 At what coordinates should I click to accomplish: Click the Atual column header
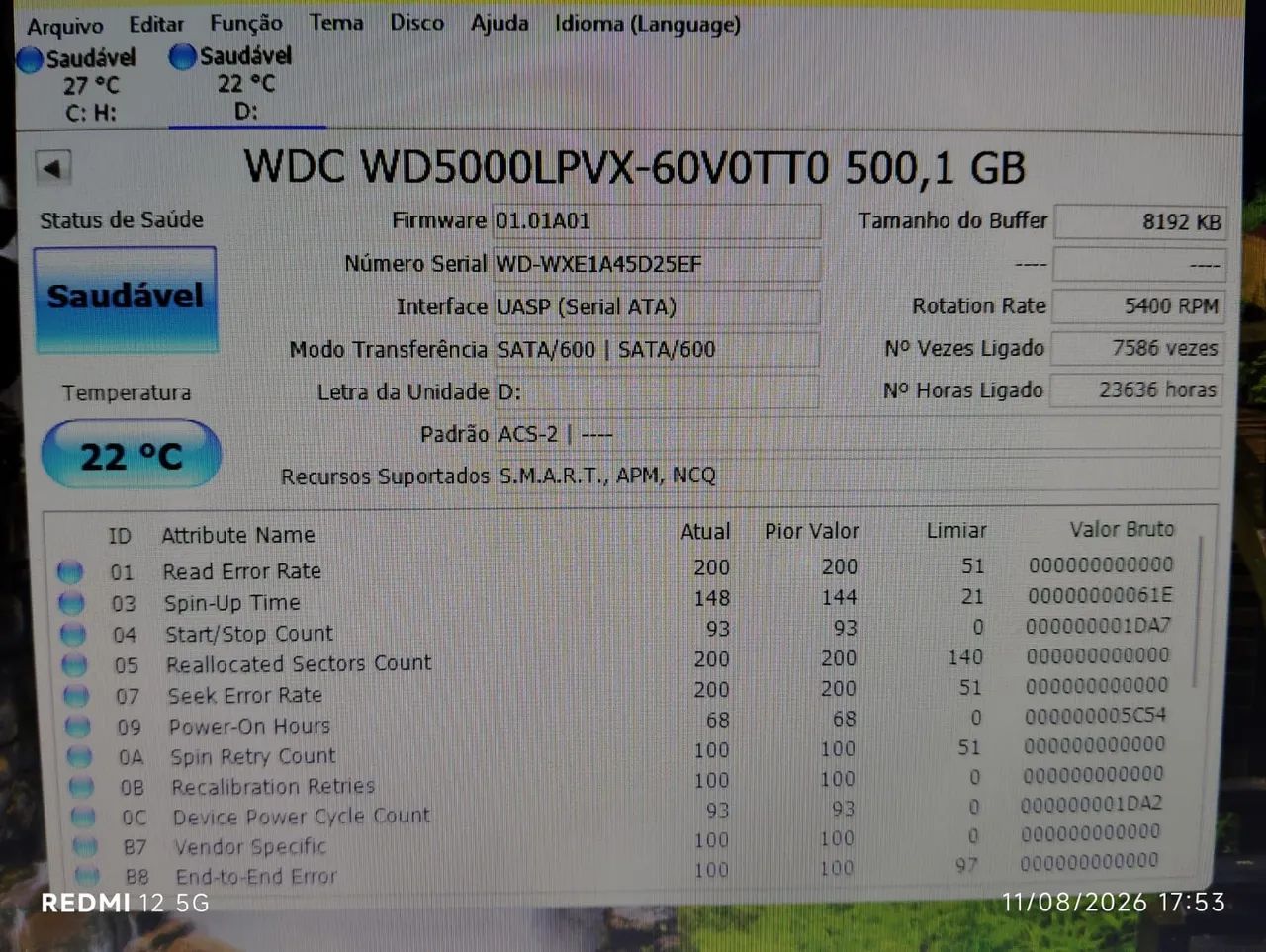(x=705, y=532)
